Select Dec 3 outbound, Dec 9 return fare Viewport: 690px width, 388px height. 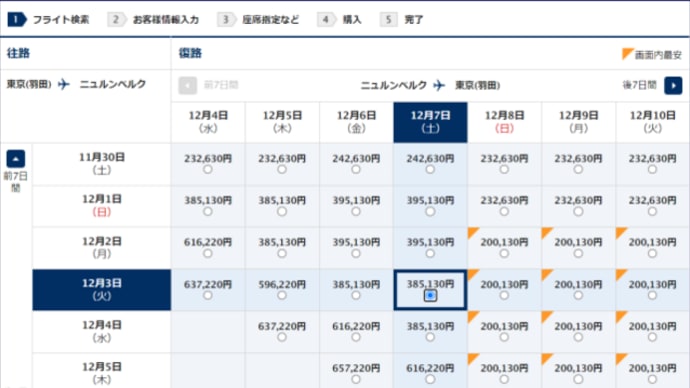pos(578,295)
